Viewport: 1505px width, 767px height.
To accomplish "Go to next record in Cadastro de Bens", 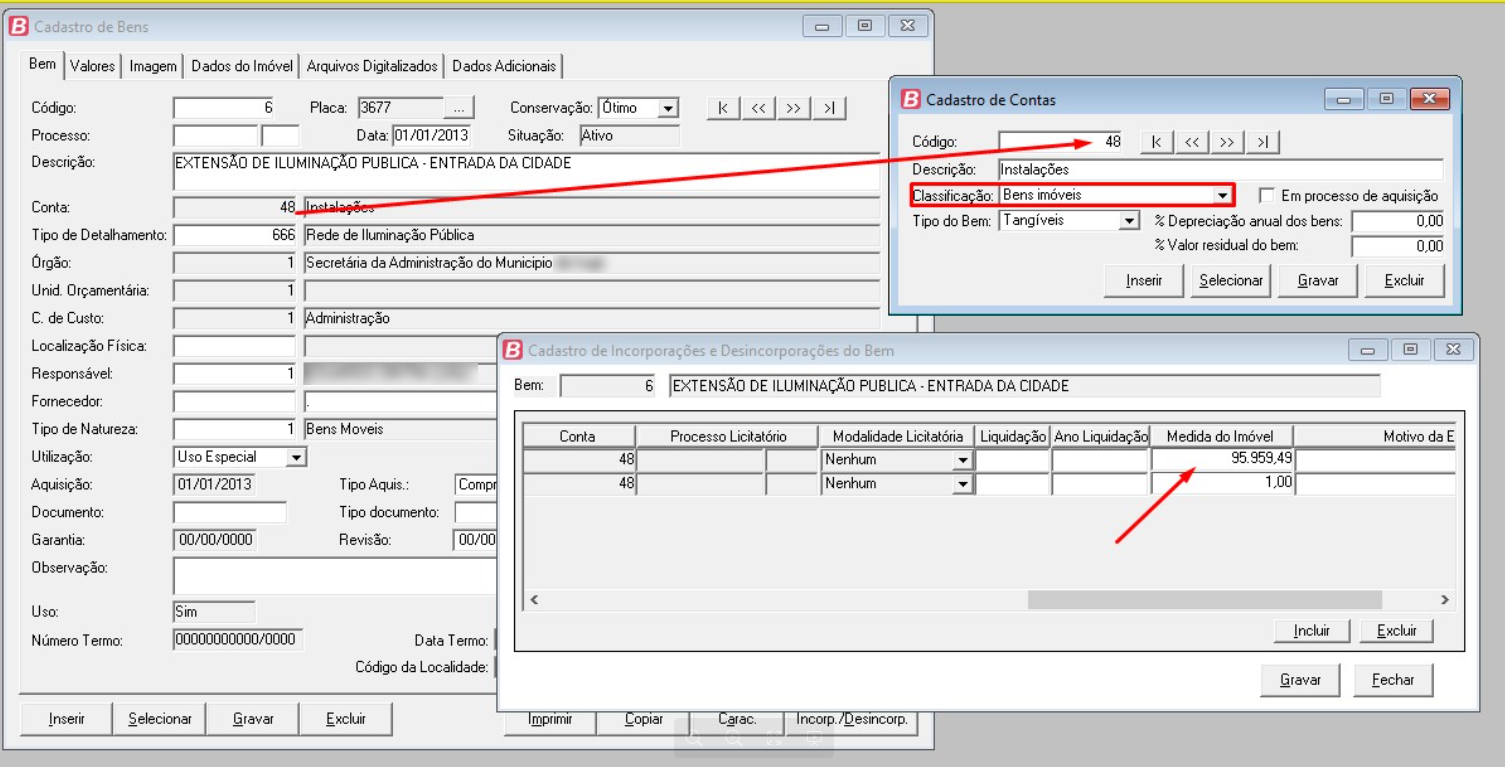I will click(793, 108).
